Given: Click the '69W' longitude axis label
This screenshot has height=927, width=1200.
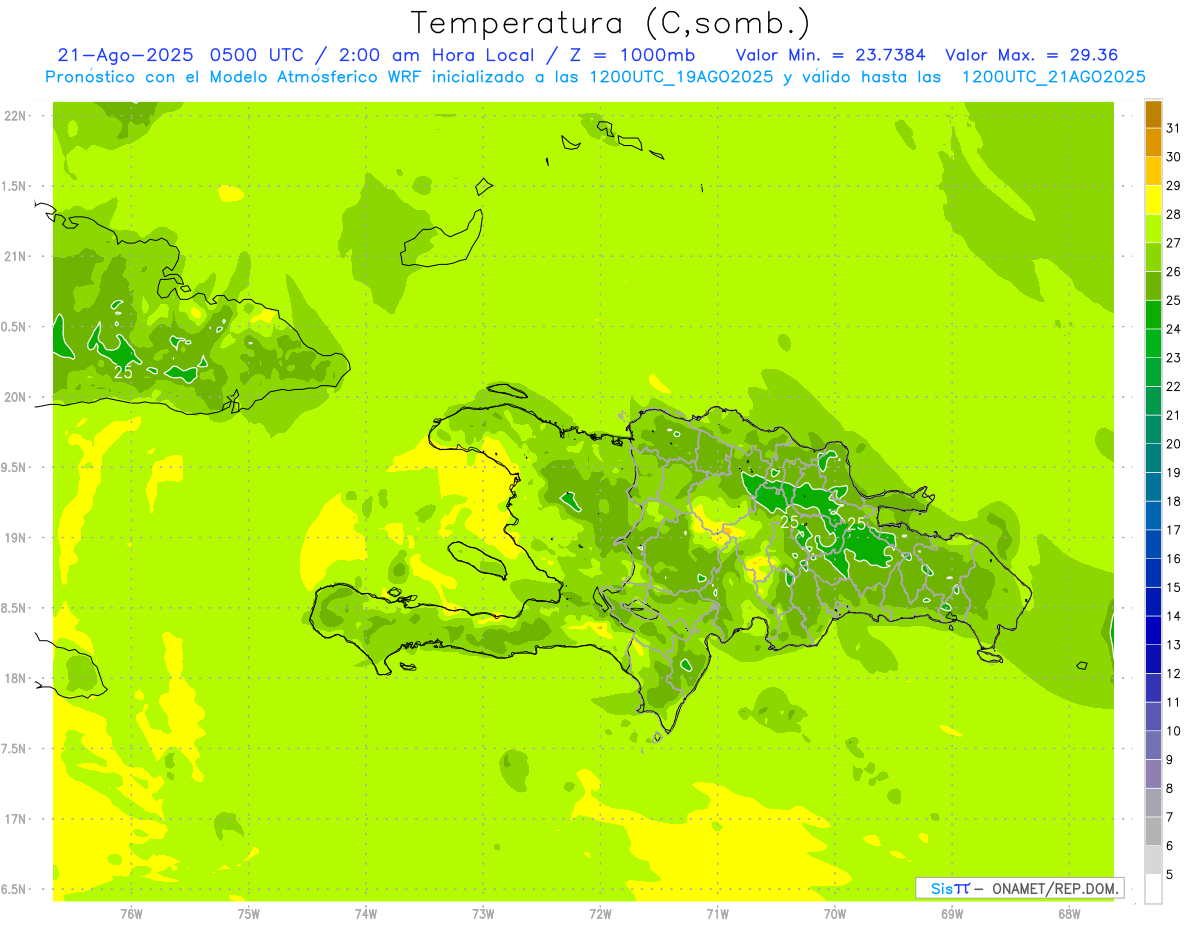Looking at the screenshot, I should click(952, 913).
